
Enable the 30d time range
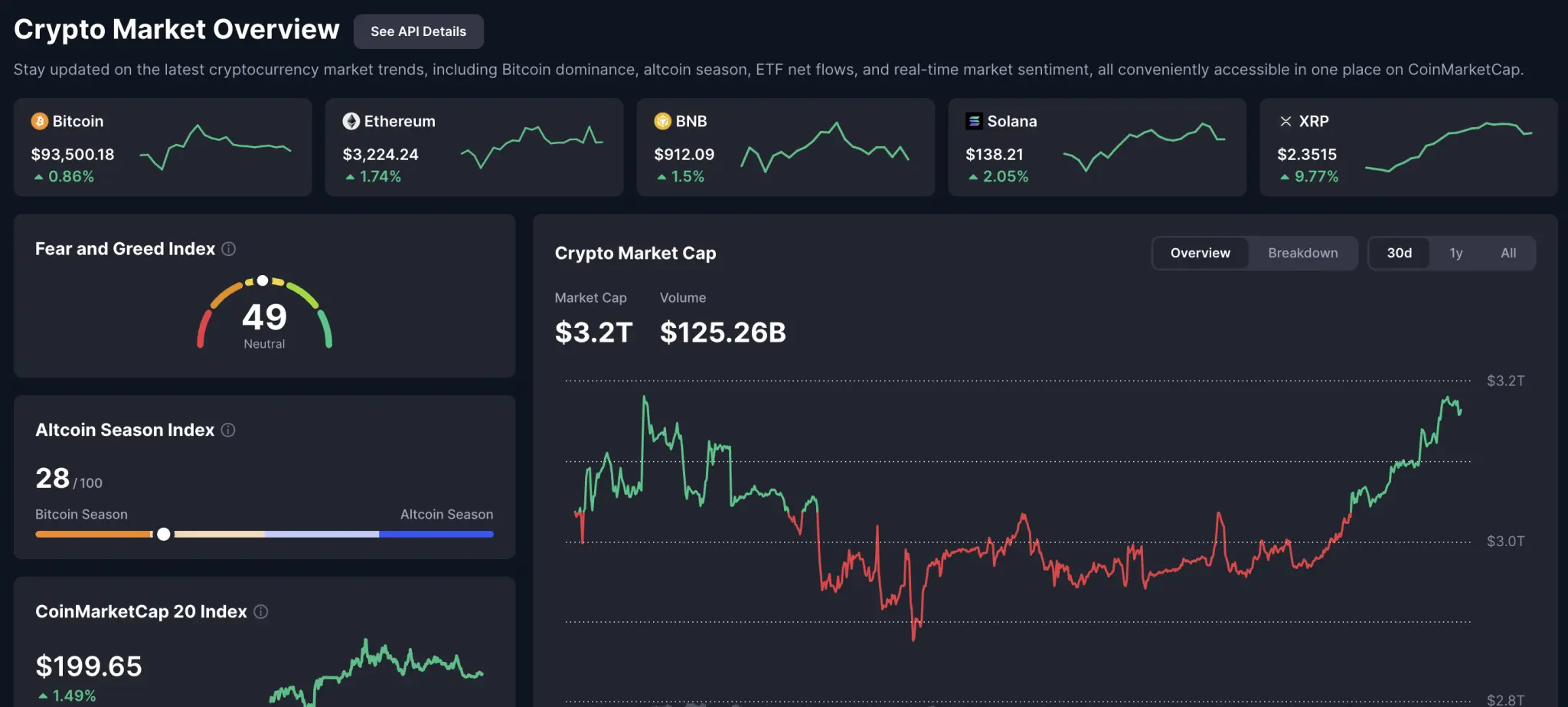point(1399,253)
